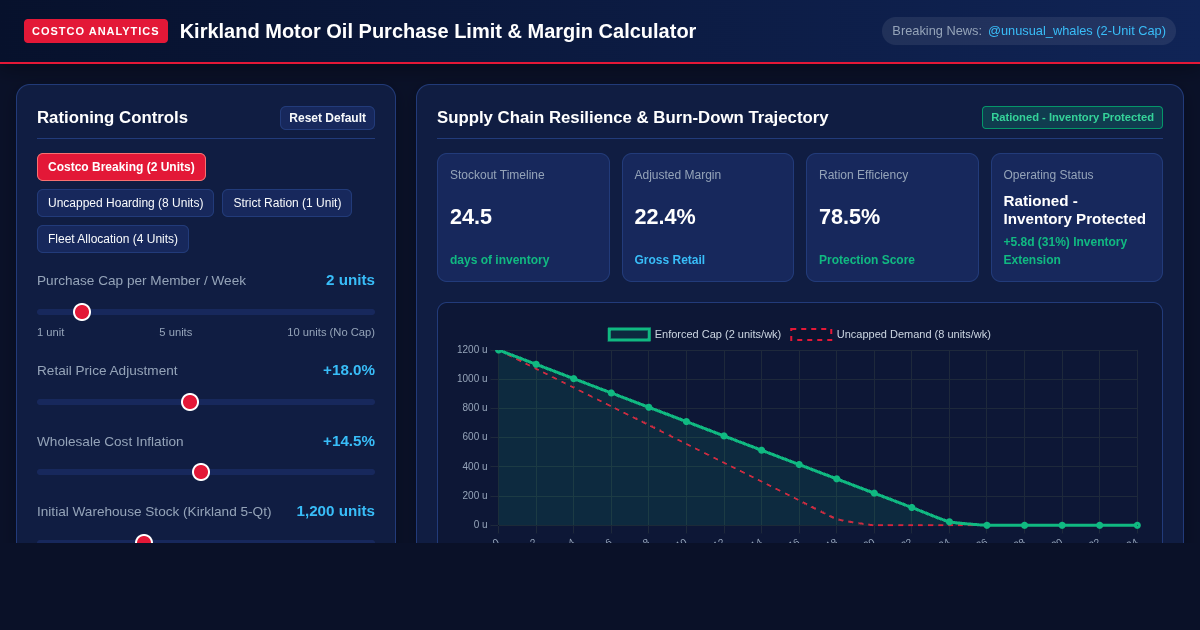
Task: Click the Retail Price Adjustment slider handle
Action: [x=190, y=402]
